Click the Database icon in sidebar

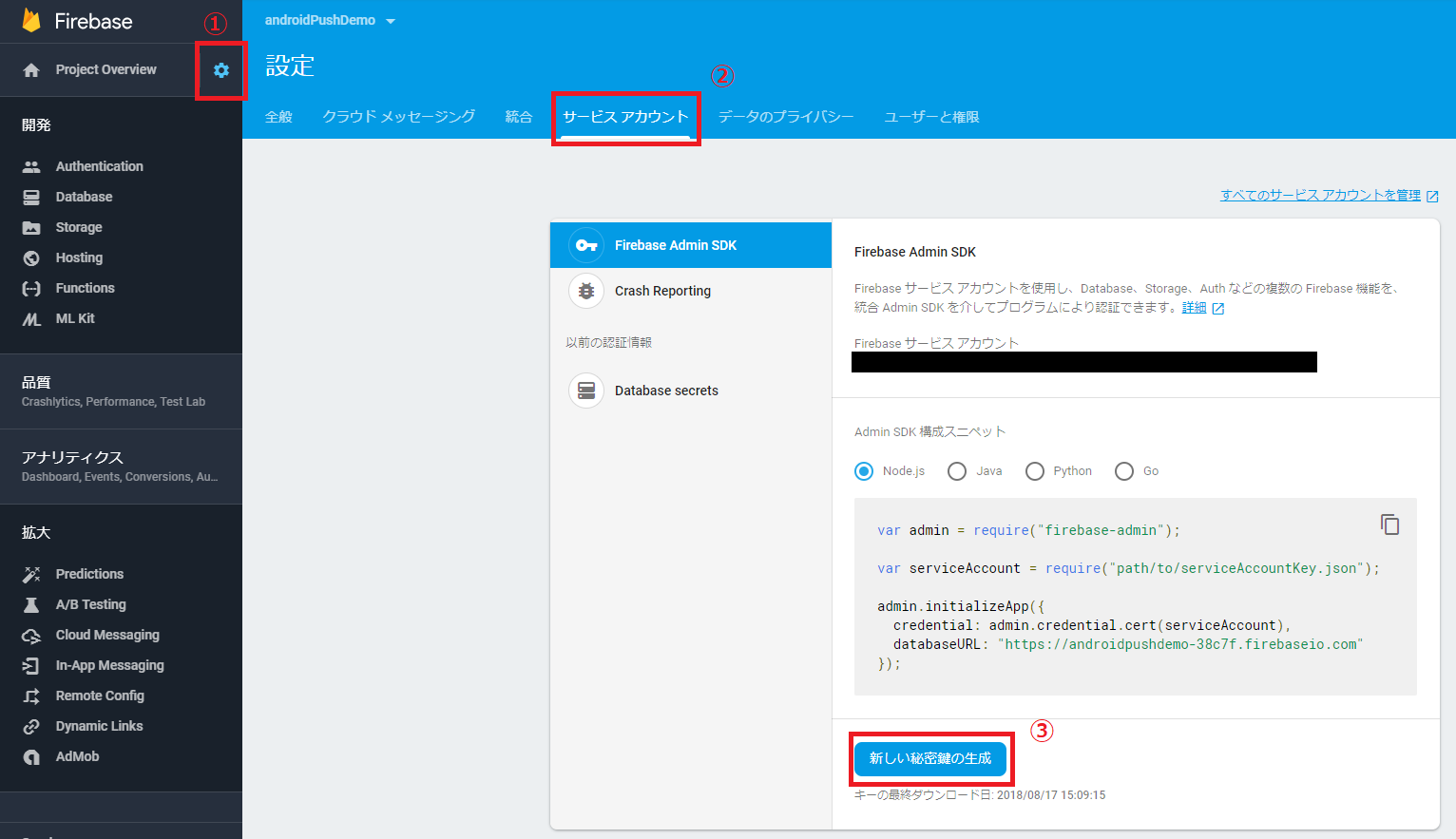pyautogui.click(x=31, y=197)
